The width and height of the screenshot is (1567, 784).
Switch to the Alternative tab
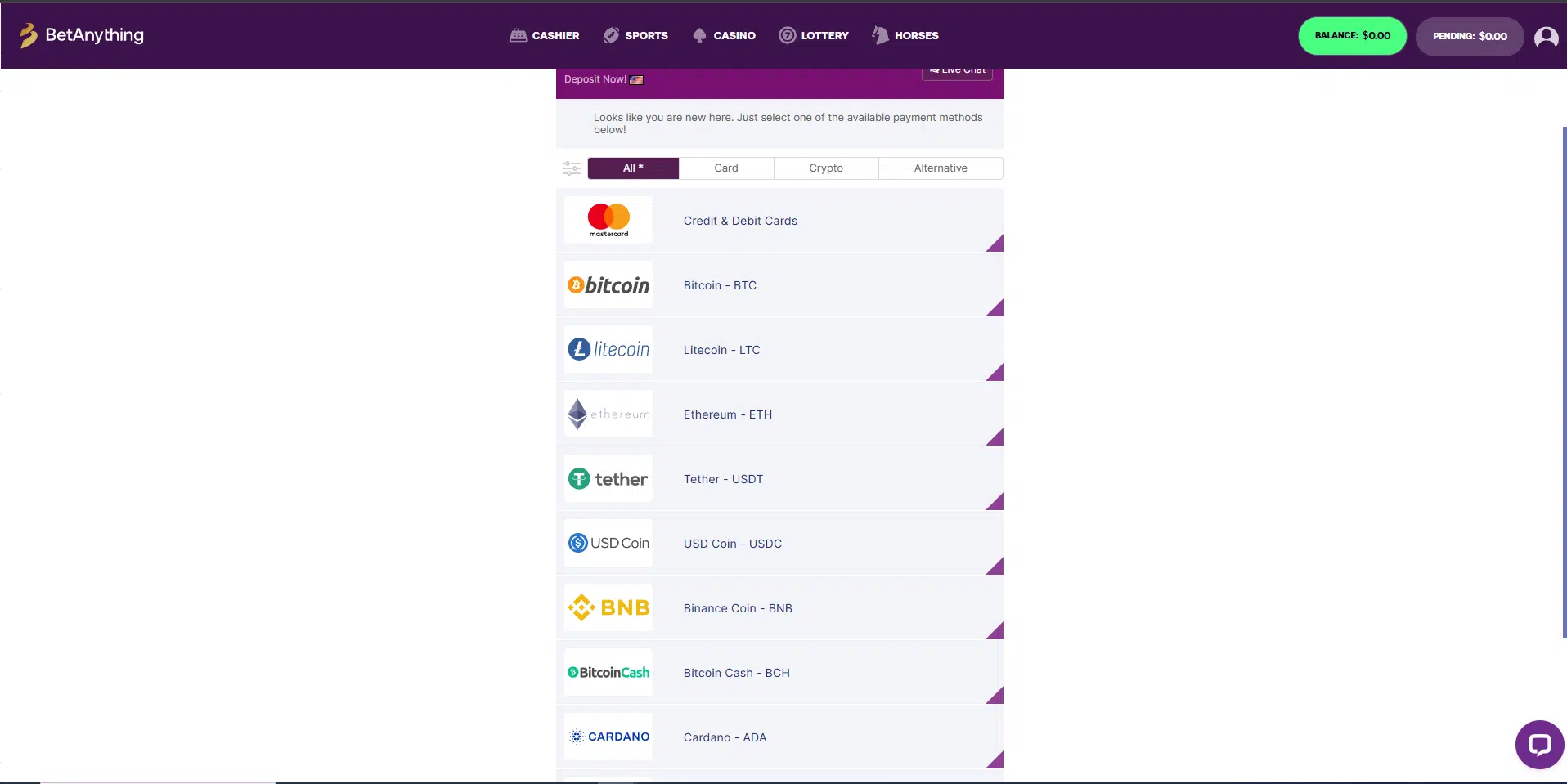coord(941,168)
